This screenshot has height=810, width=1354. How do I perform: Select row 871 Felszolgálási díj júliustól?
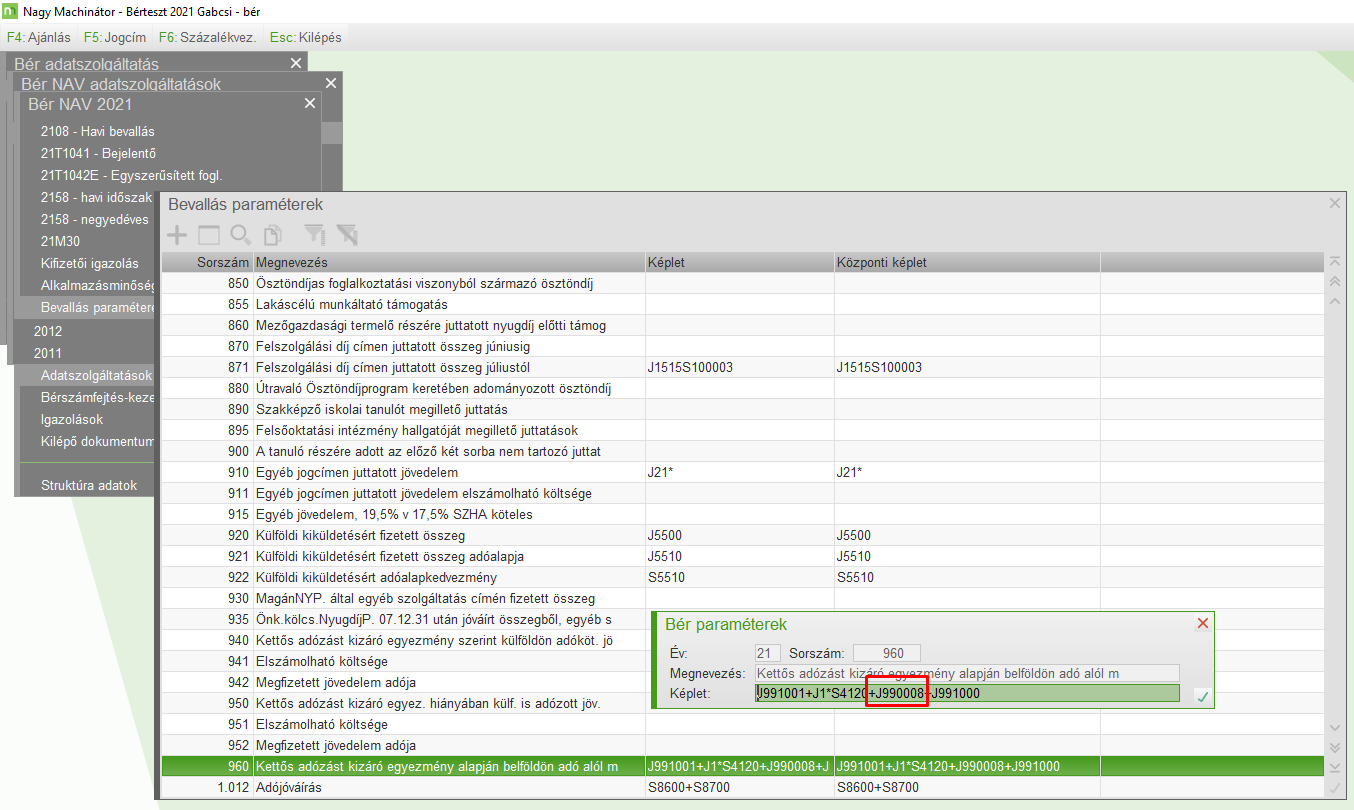pos(741,367)
